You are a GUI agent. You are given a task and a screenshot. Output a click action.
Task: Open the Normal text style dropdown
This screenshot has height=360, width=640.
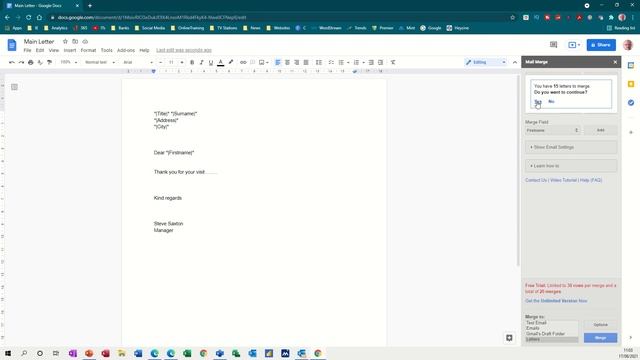tap(100, 62)
